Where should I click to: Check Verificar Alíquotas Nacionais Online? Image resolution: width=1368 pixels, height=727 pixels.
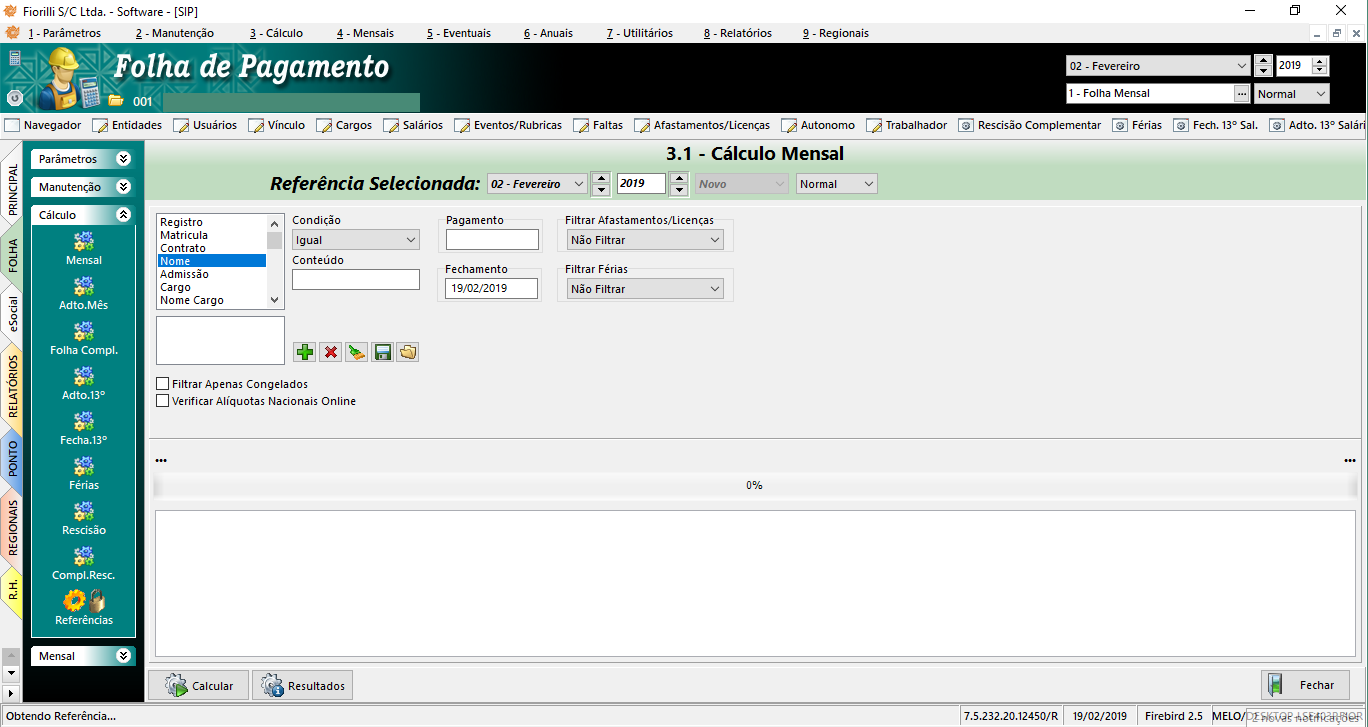pyautogui.click(x=163, y=401)
